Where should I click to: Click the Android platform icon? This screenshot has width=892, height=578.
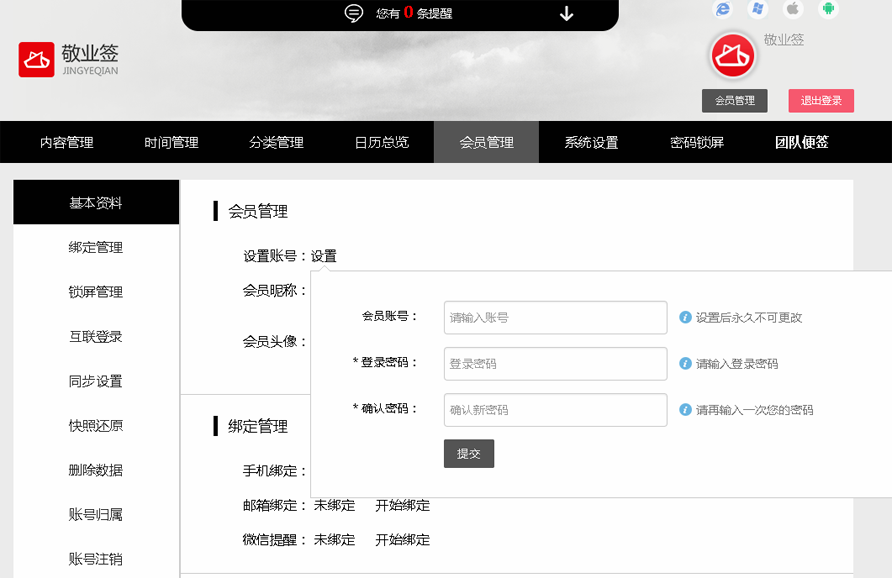pyautogui.click(x=827, y=9)
